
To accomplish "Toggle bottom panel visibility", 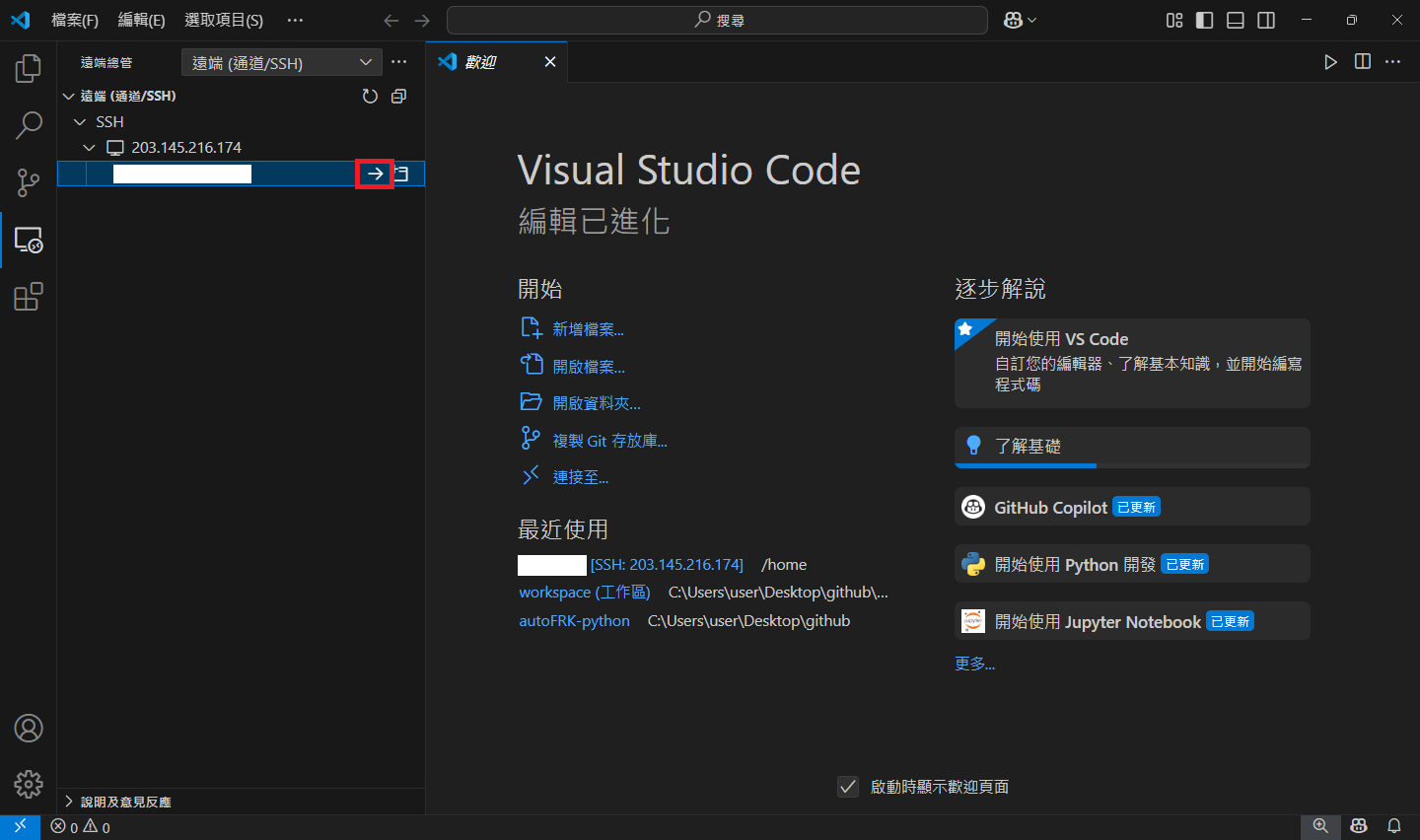I will [1236, 20].
